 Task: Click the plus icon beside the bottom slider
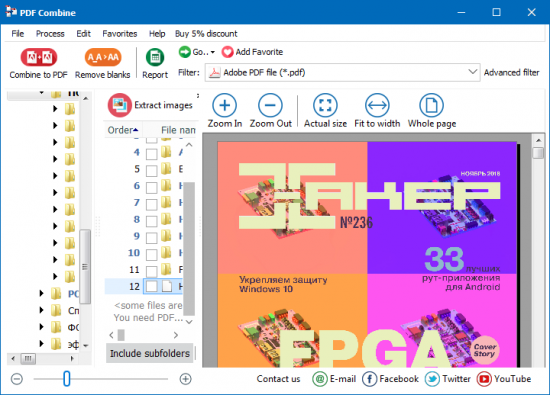click(185, 379)
